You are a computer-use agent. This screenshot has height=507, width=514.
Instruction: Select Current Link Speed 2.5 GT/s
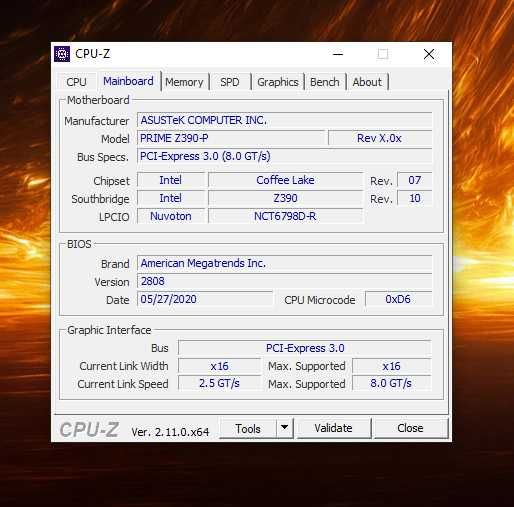pos(219,383)
